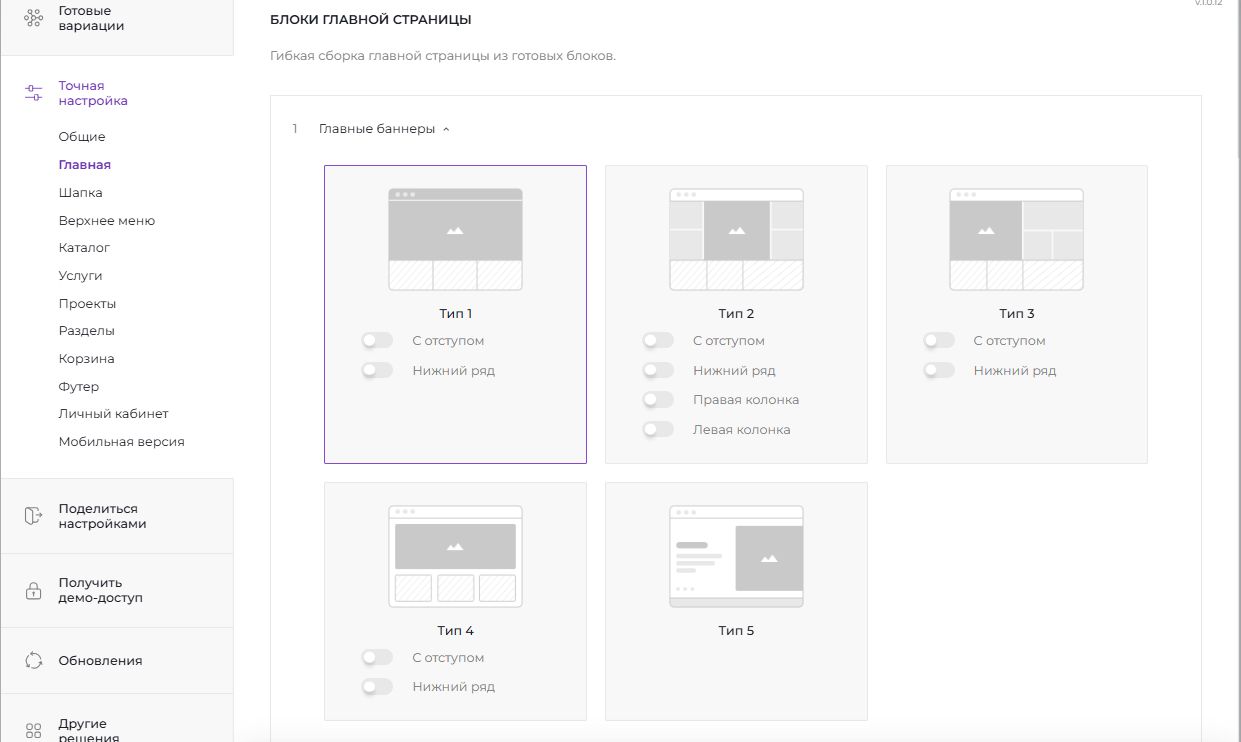Enable С отступом toggle for Тип 1
The width and height of the screenshot is (1241, 742).
click(x=377, y=341)
